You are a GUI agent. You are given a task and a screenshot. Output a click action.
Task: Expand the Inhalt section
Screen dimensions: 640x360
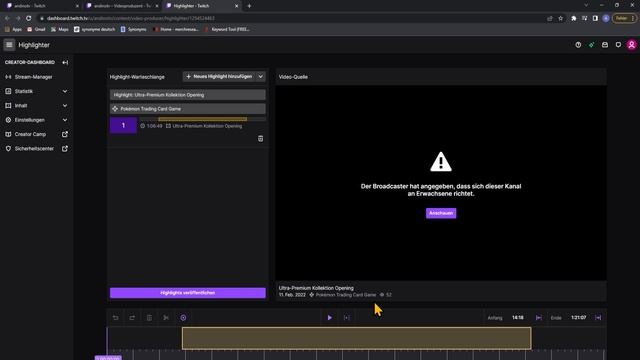65,106
